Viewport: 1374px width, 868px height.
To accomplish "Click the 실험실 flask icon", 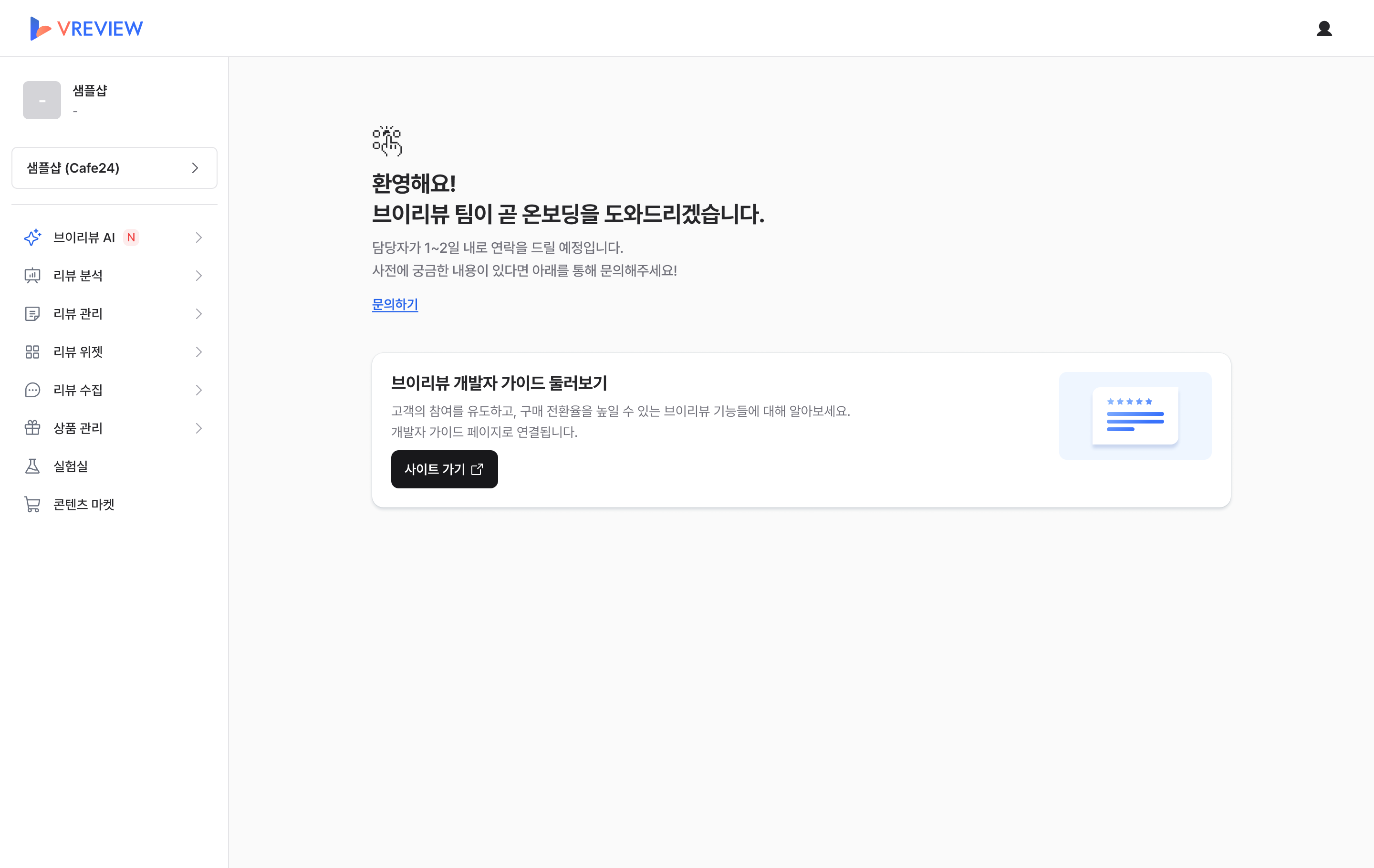I will (x=32, y=466).
